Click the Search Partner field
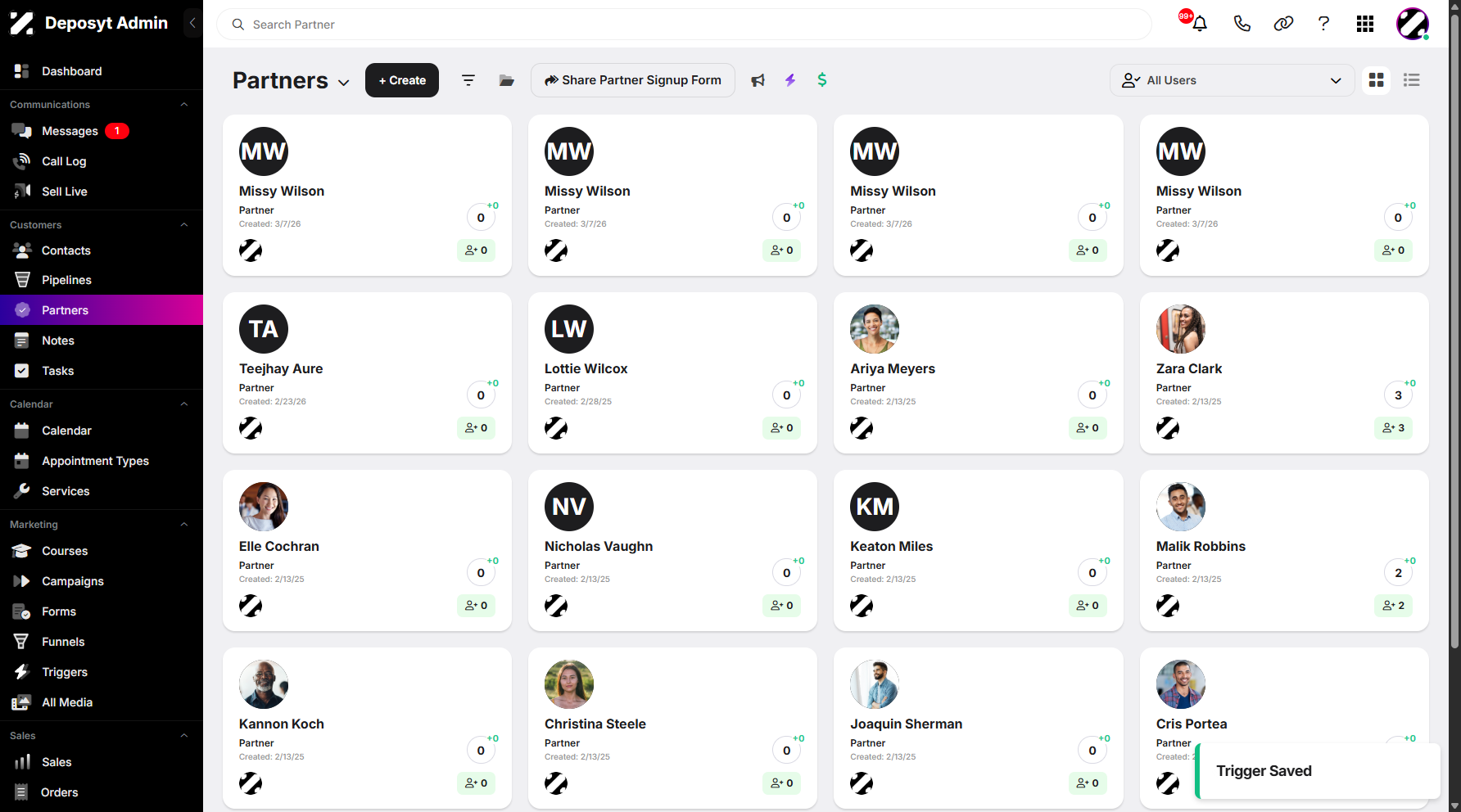 tap(684, 25)
